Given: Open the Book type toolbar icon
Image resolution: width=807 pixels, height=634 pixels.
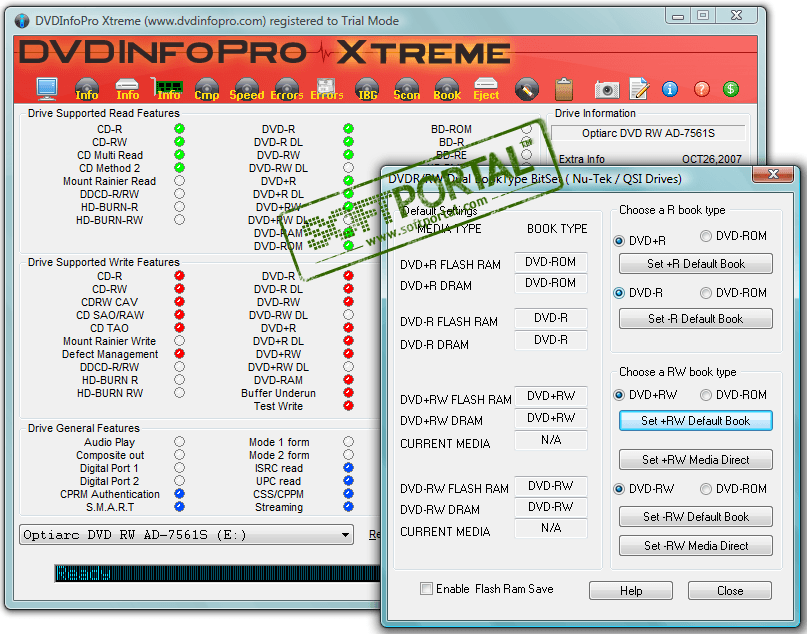Looking at the screenshot, I should point(447,89).
